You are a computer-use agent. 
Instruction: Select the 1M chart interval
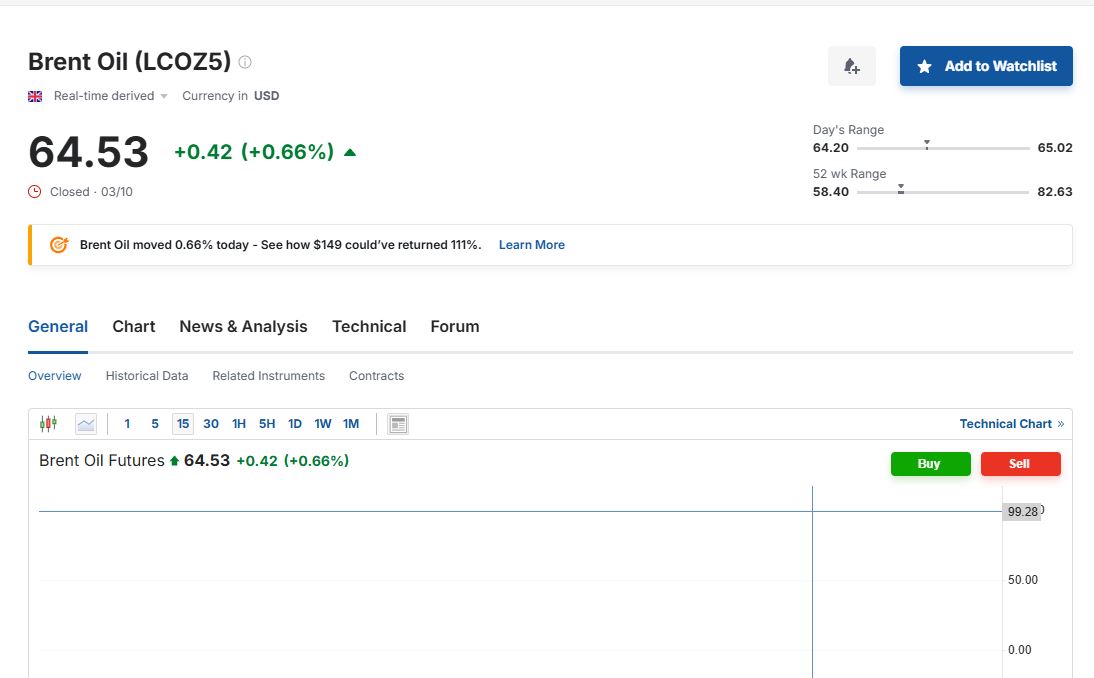click(351, 424)
